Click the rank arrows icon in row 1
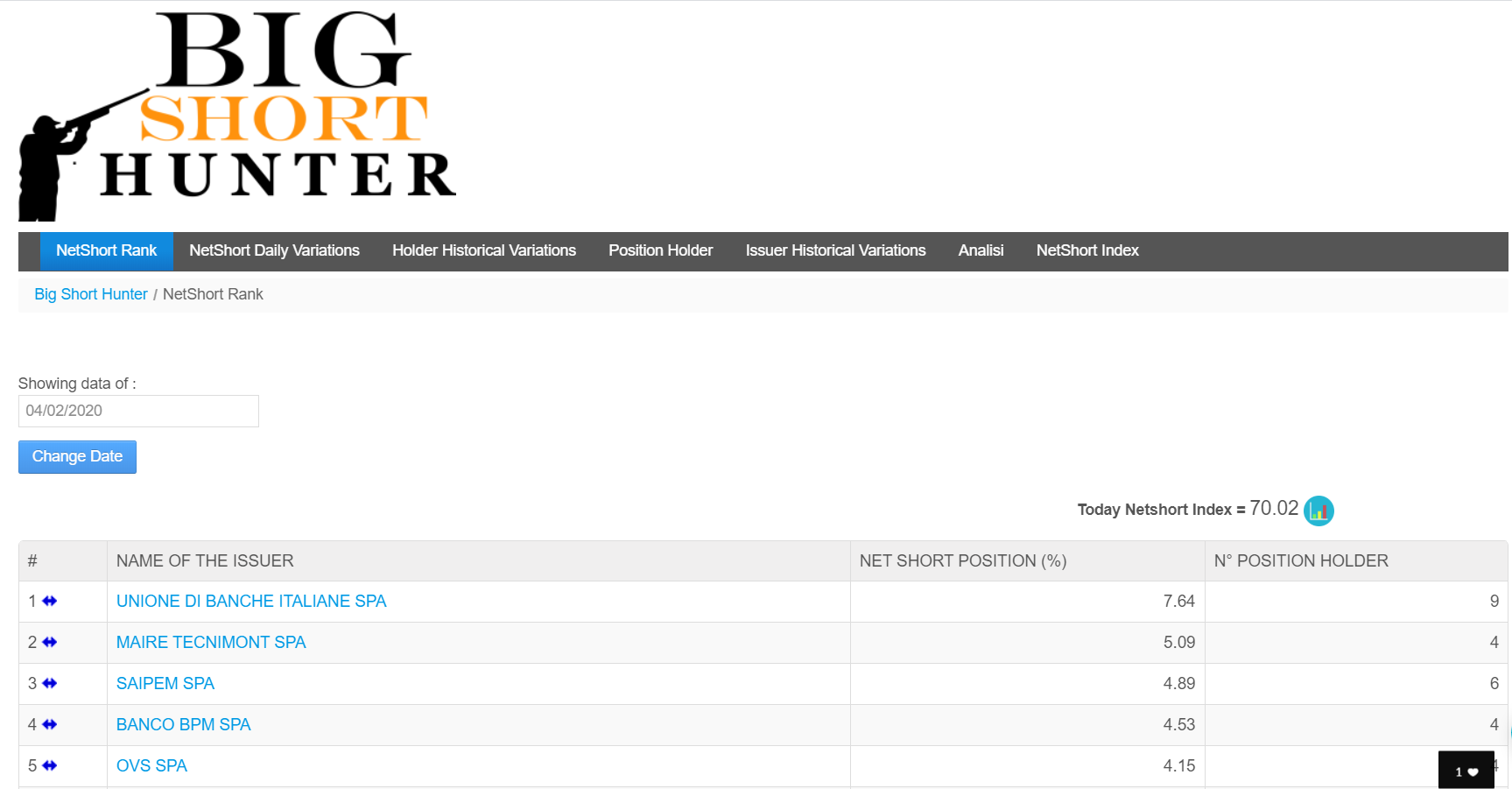The image size is (1512, 789). (50, 602)
